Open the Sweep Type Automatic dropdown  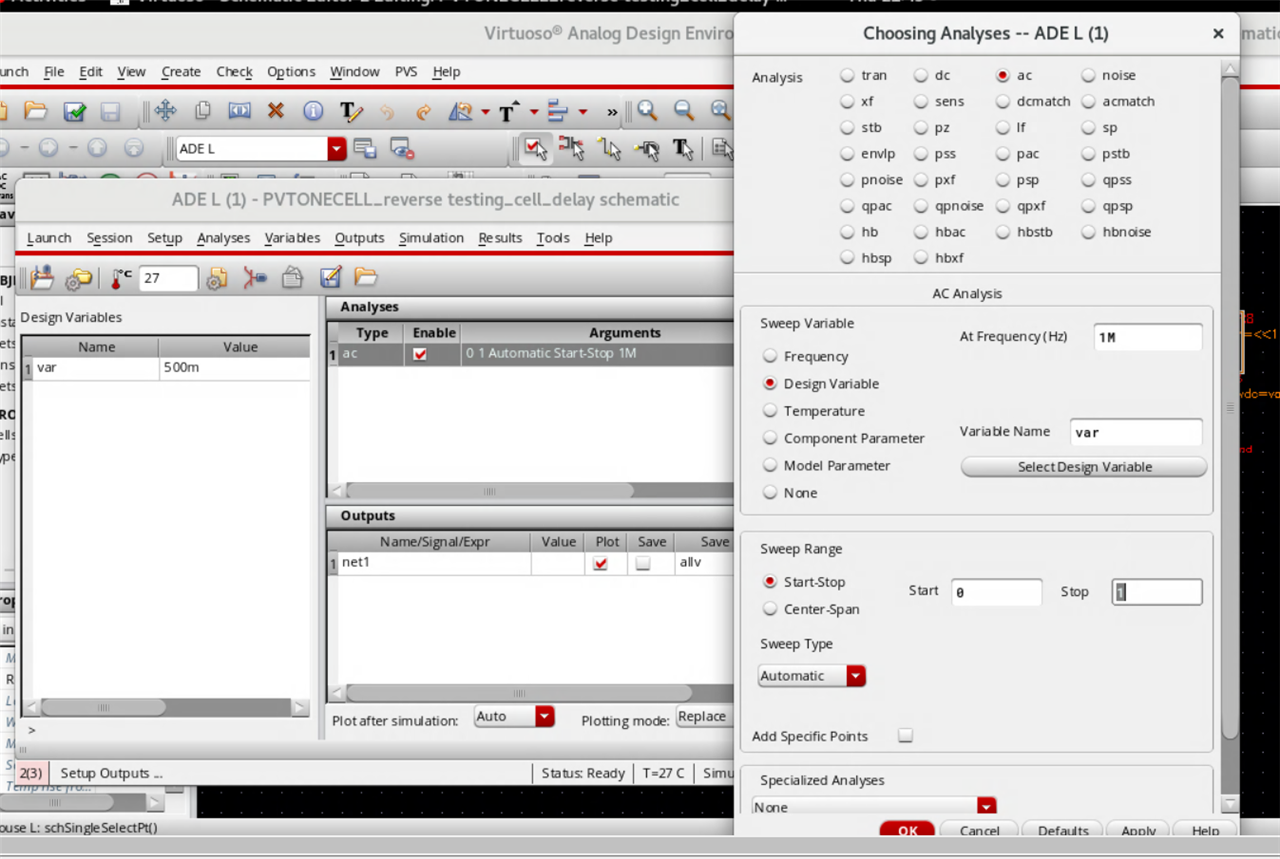pos(855,676)
